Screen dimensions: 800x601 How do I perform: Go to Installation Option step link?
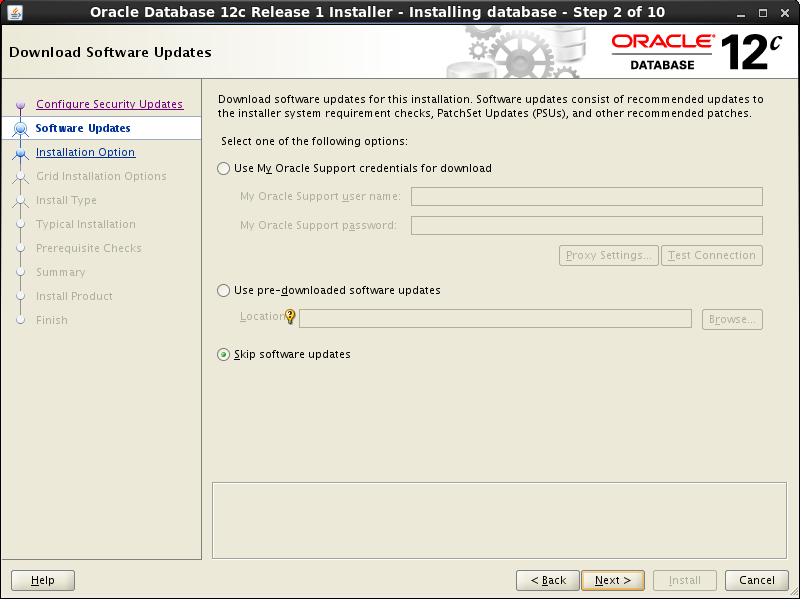pos(86,152)
